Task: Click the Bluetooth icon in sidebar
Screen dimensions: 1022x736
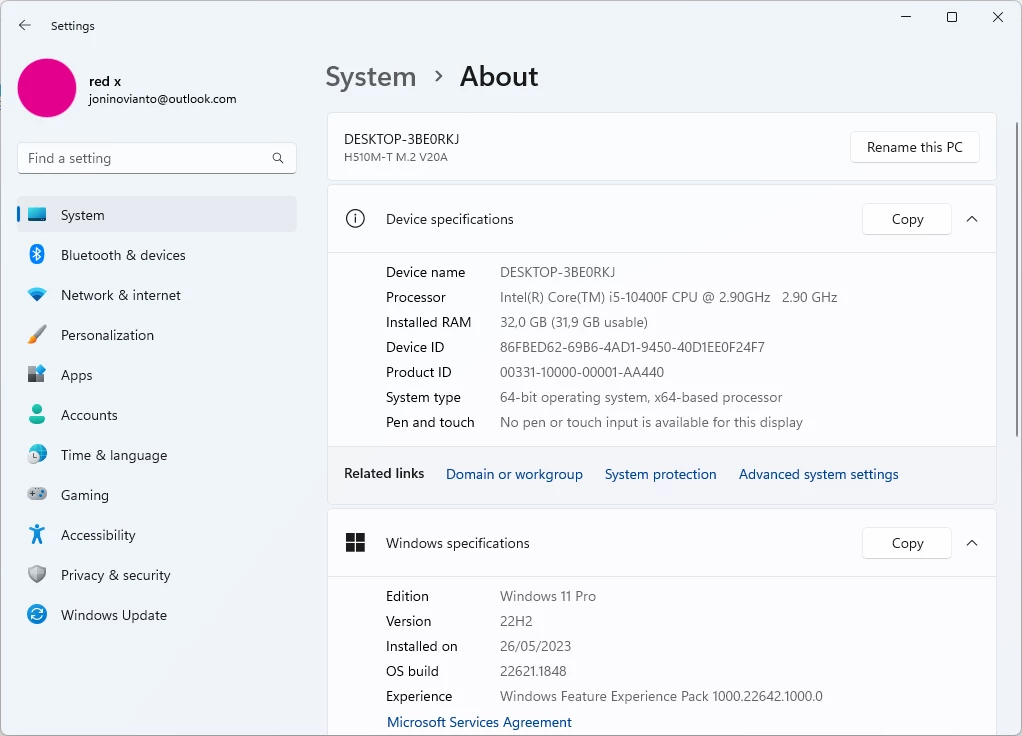Action: (37, 254)
